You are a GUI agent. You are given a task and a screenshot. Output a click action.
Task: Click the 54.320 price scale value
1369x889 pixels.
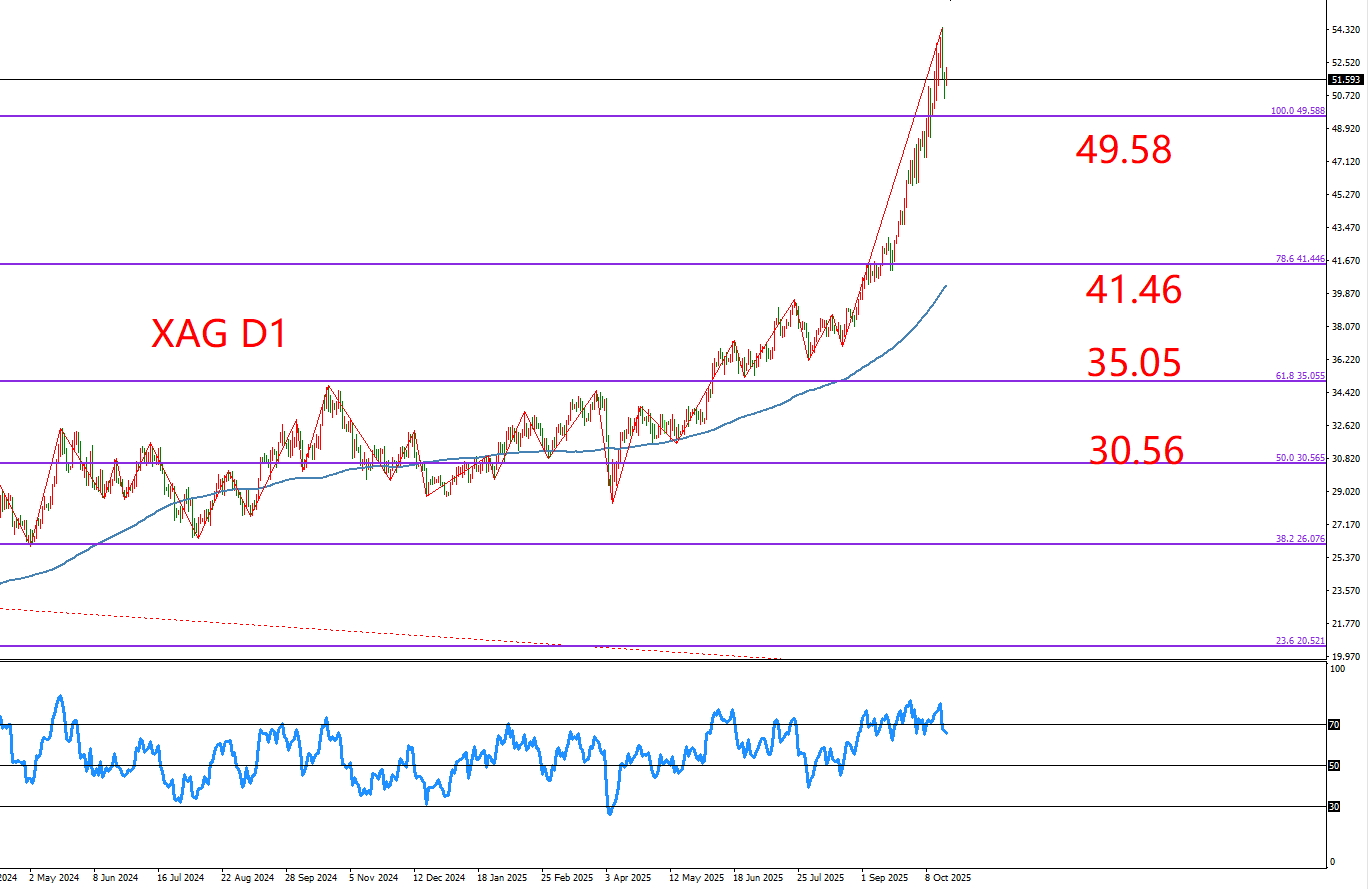click(x=1345, y=30)
